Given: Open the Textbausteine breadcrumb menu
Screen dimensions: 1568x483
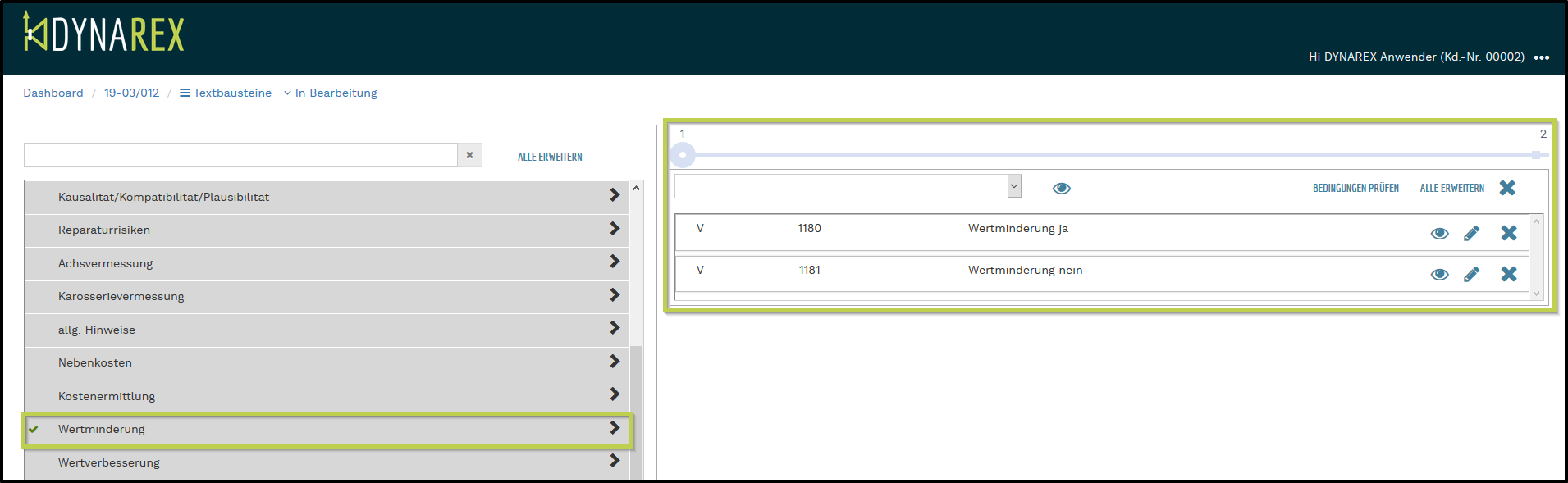Looking at the screenshot, I should 226,93.
